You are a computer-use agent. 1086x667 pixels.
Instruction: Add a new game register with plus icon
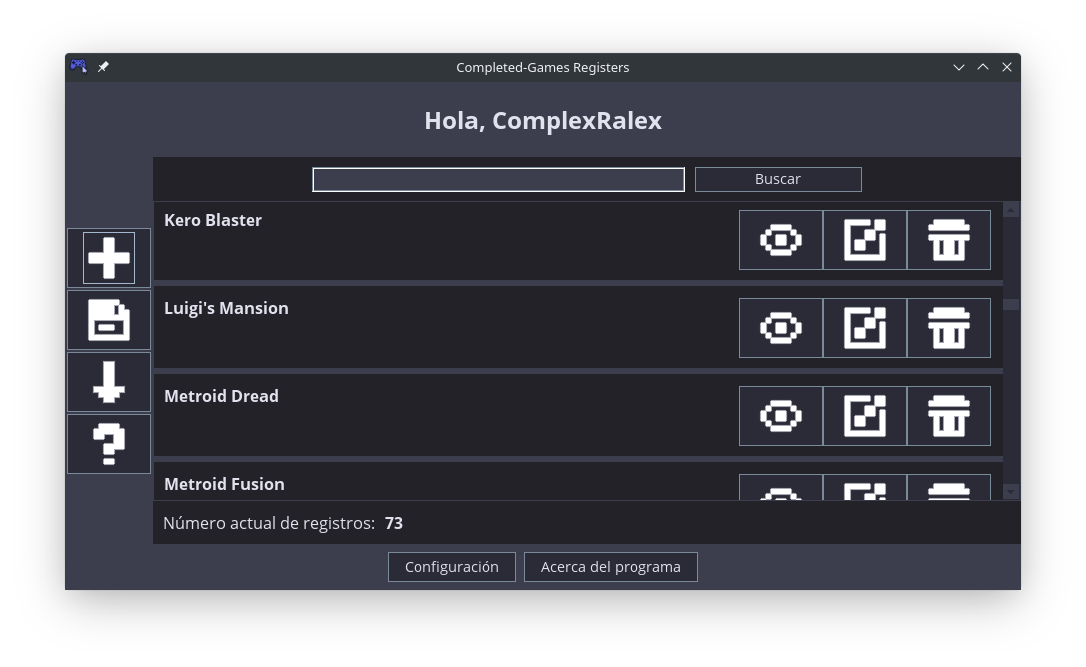(x=109, y=258)
